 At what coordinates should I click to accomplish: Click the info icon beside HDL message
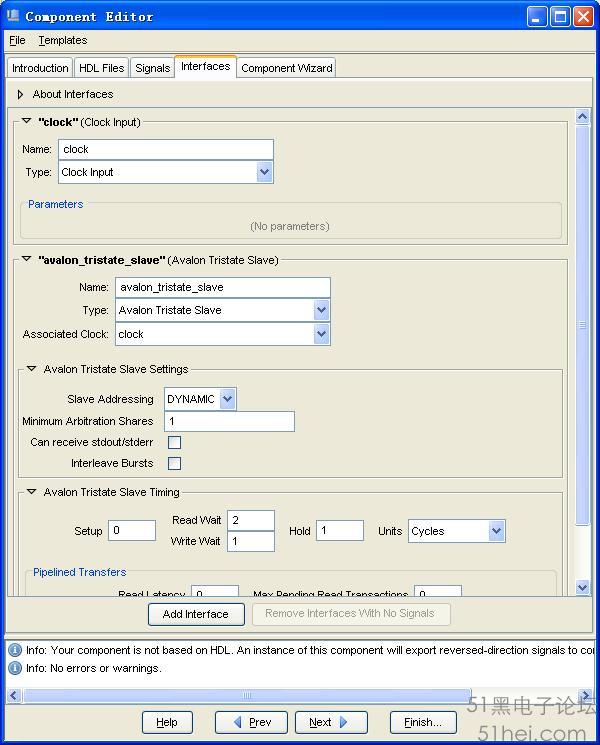point(15,650)
